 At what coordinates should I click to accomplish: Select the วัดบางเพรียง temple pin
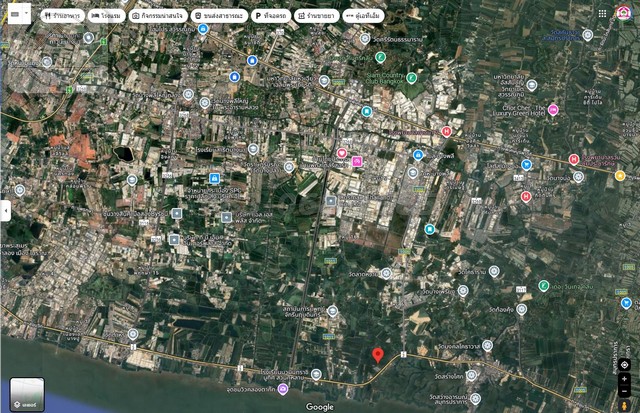(x=462, y=291)
